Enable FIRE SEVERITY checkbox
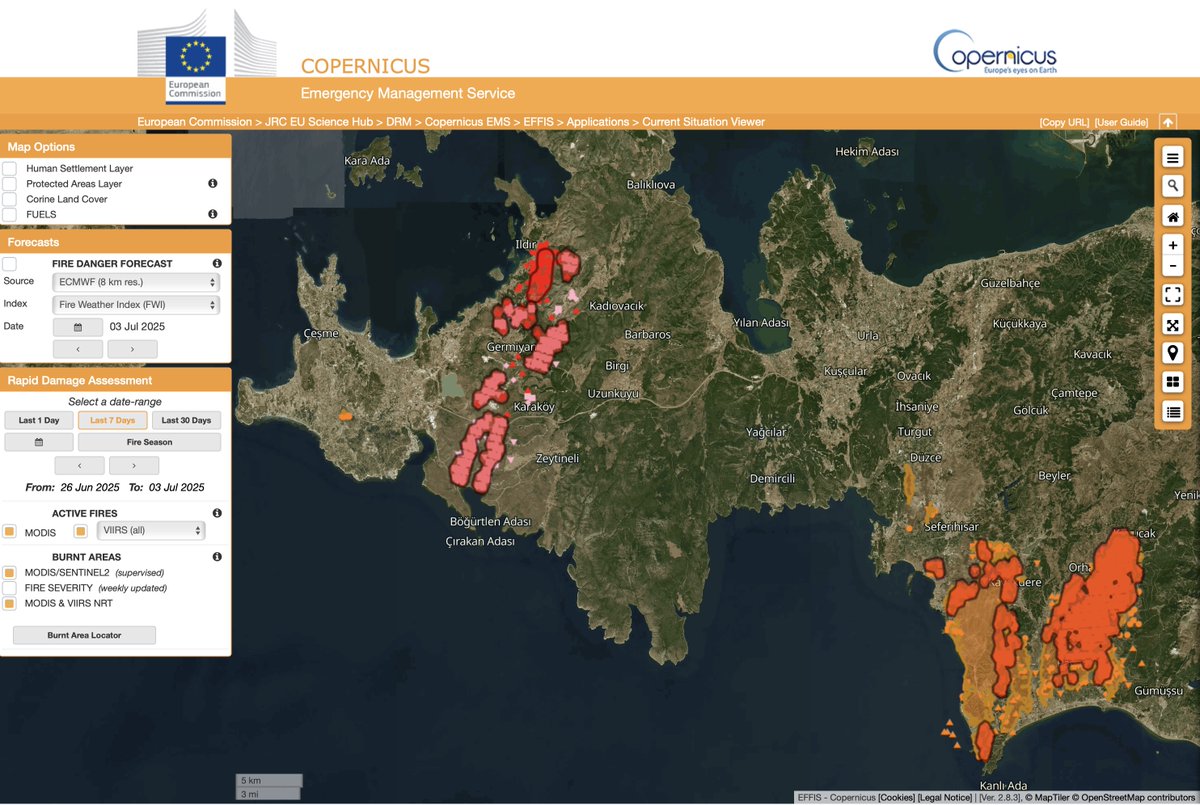This screenshot has height=805, width=1200. click(x=9, y=588)
